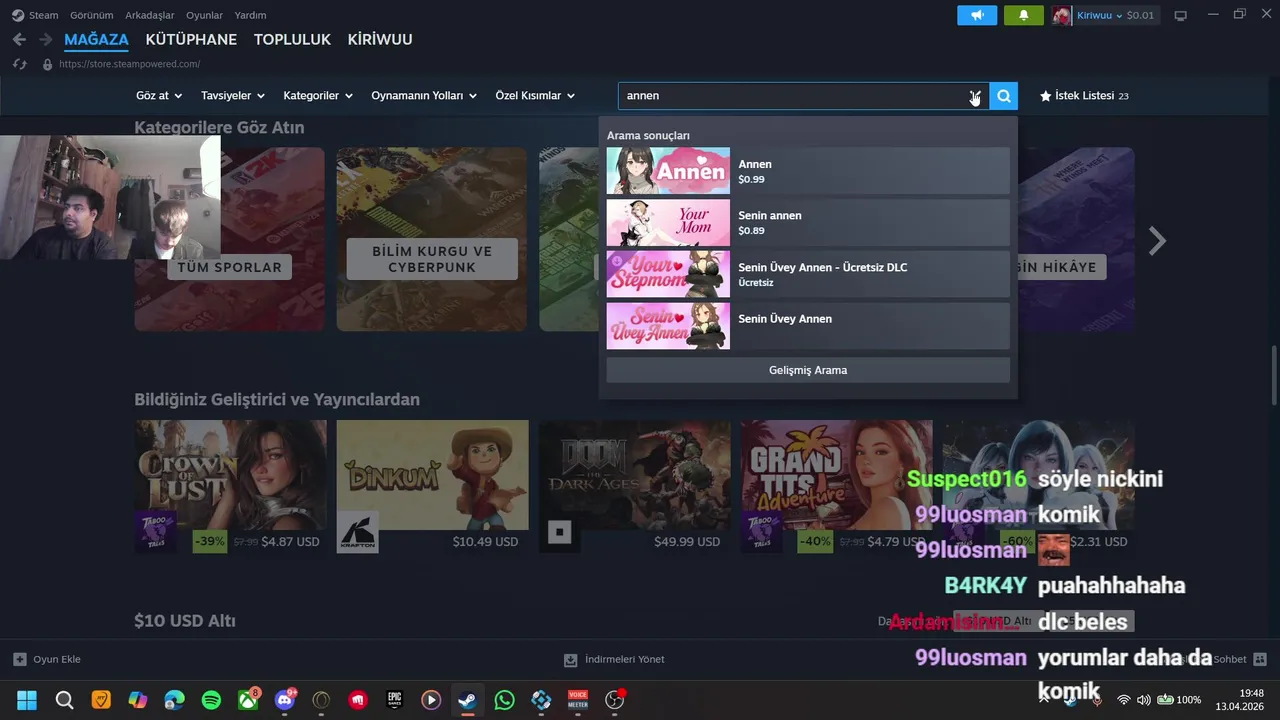Open Epic Games Launcher from taskbar
This screenshot has height=720, width=1280.
395,700
